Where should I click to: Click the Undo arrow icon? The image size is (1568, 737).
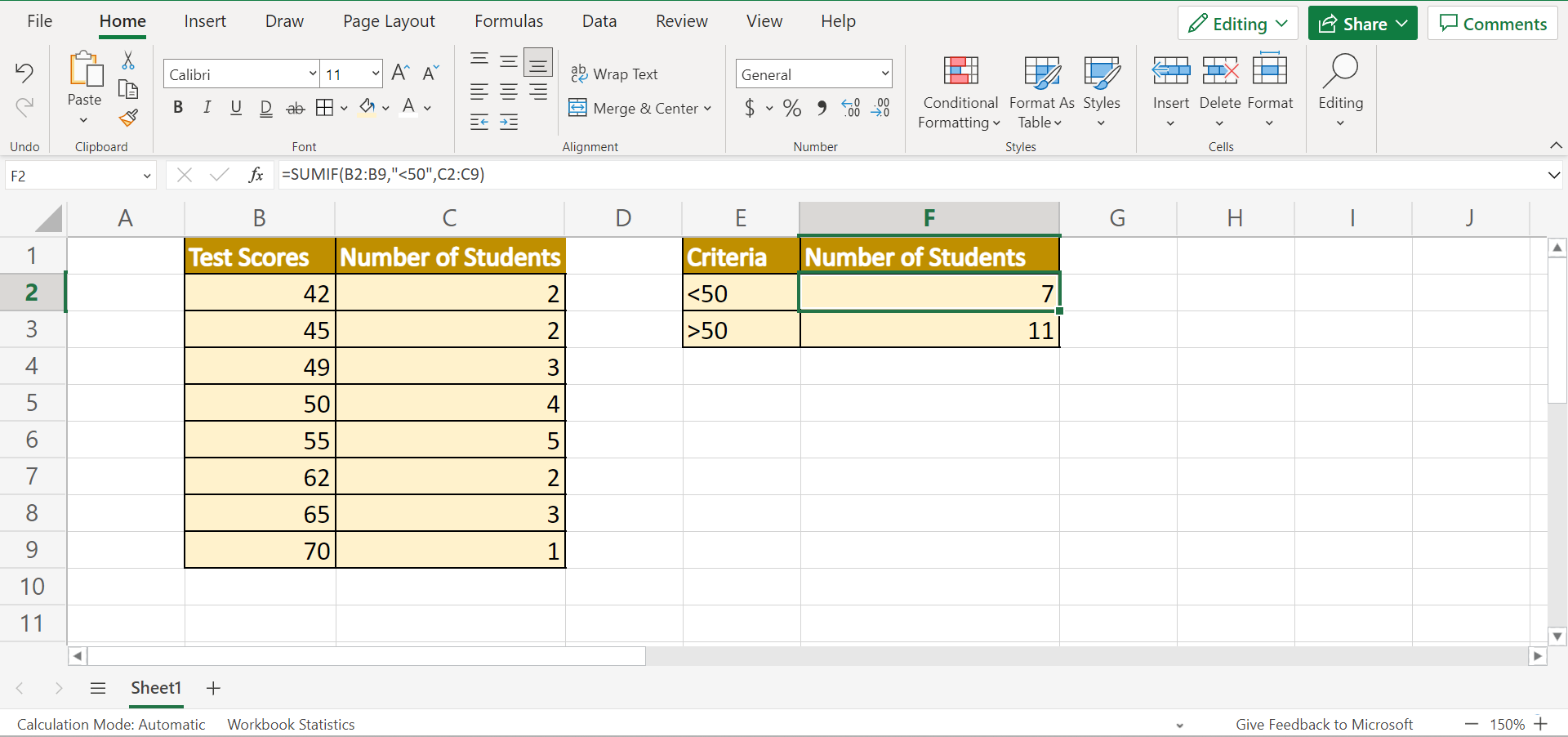(x=24, y=74)
